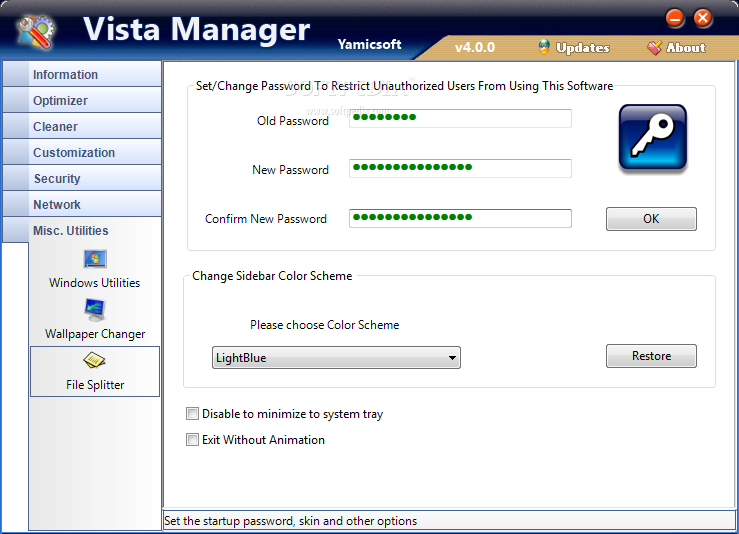Check for Updates in header
739x534 pixels.
tap(574, 47)
